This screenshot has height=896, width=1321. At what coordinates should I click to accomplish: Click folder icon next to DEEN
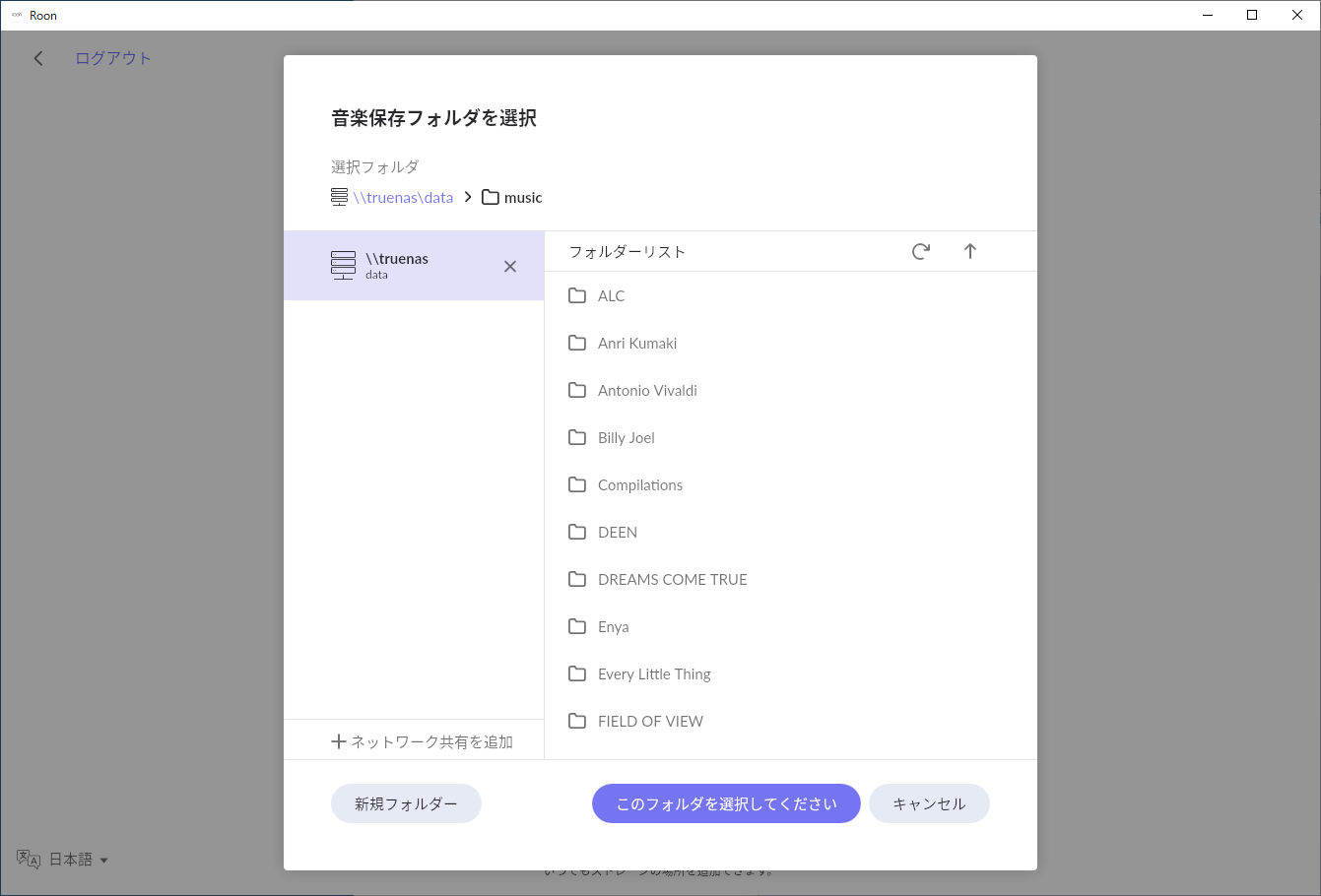(x=577, y=532)
